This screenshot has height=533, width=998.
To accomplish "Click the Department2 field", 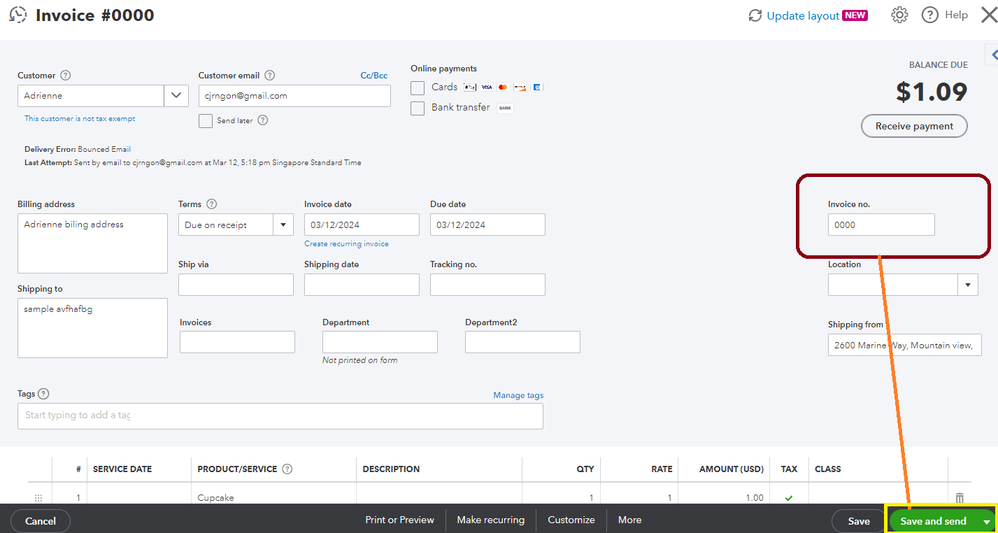I will coord(523,342).
